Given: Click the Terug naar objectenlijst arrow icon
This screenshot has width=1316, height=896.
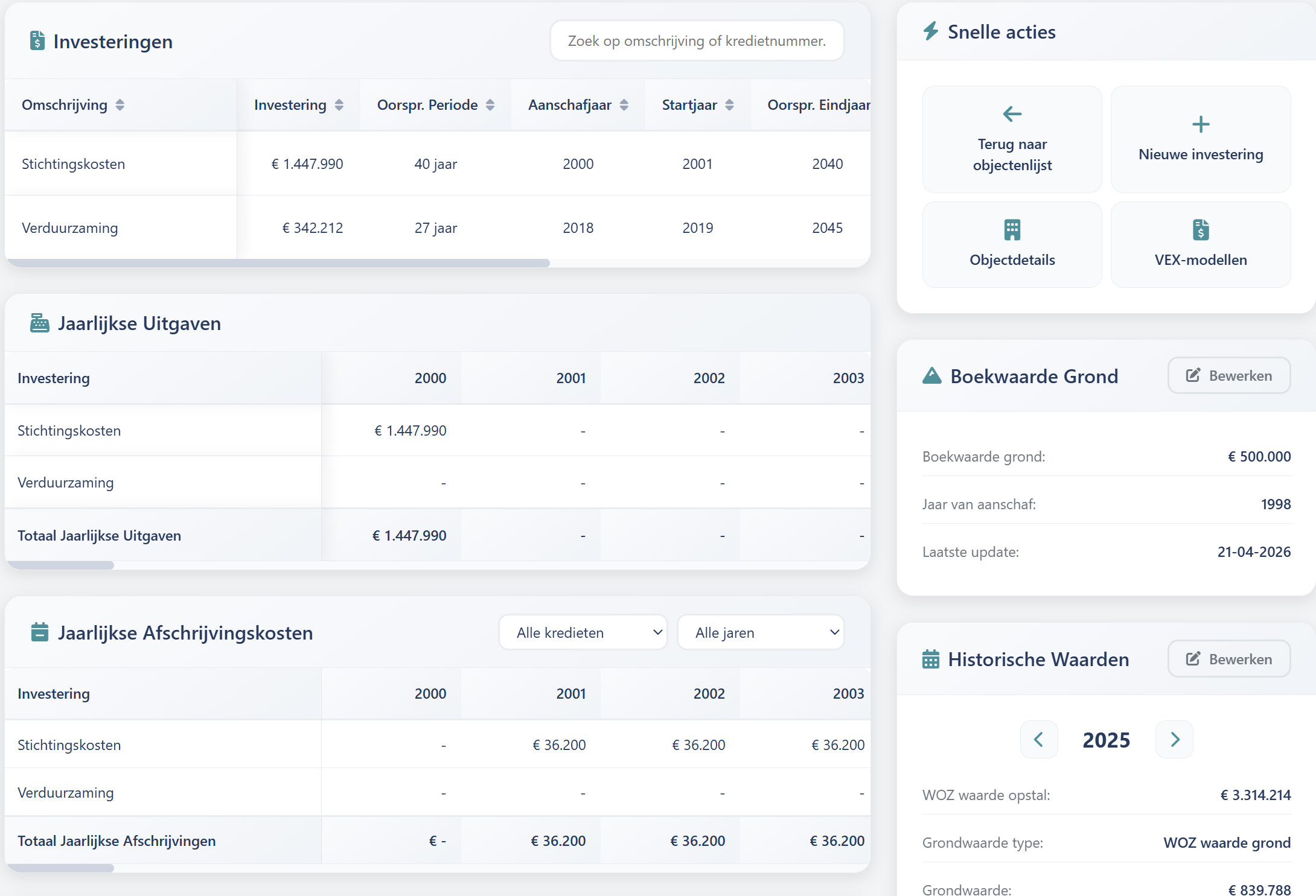Looking at the screenshot, I should 1012,115.
